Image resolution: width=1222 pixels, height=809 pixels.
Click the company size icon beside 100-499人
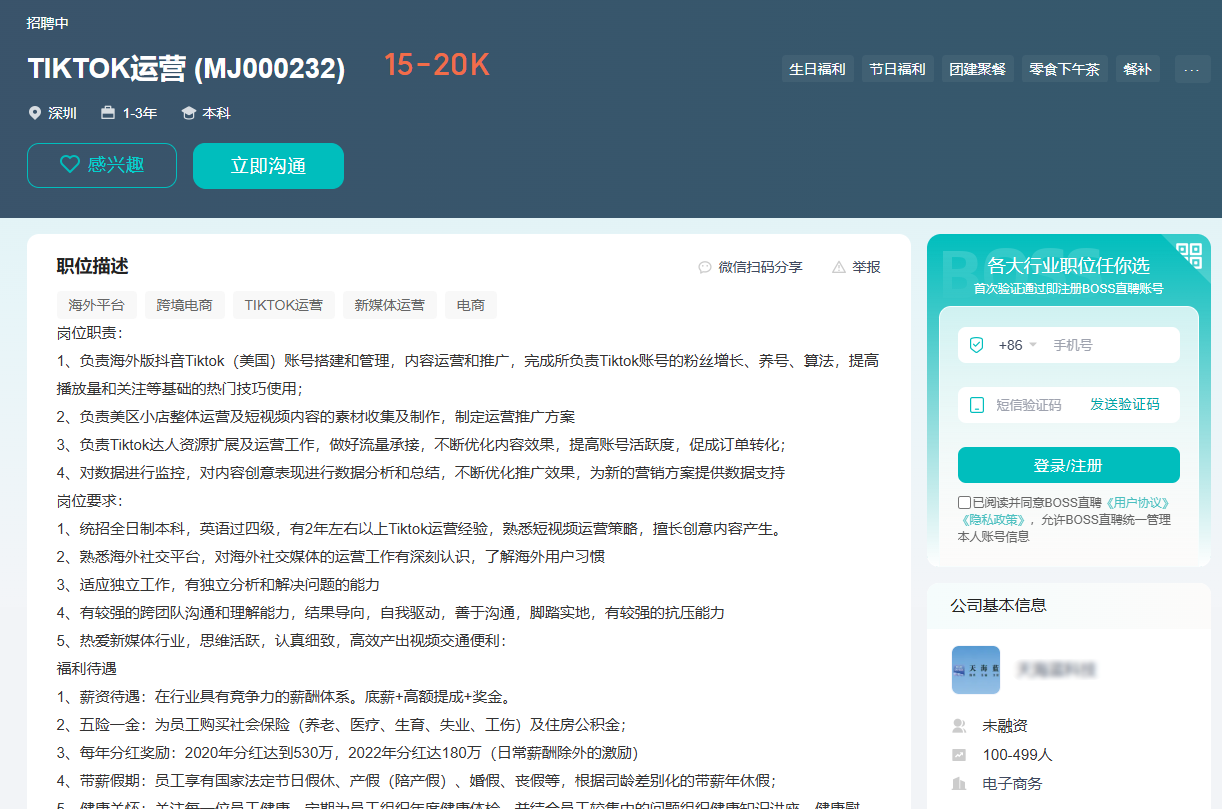click(x=960, y=755)
